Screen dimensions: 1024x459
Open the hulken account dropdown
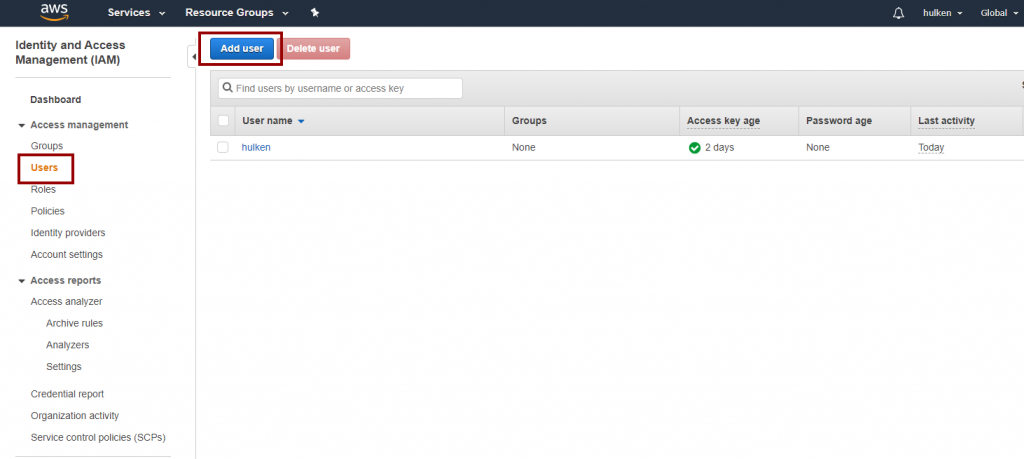pos(942,13)
